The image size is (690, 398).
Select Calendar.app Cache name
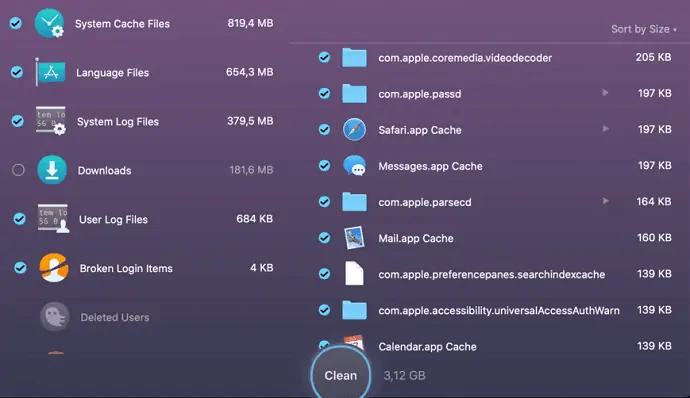click(428, 346)
